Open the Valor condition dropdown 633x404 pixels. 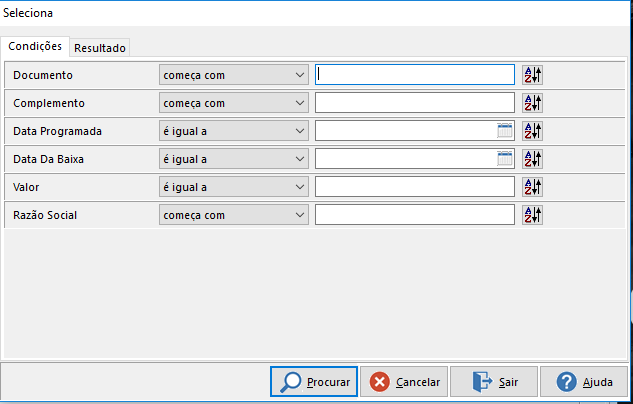click(x=234, y=187)
